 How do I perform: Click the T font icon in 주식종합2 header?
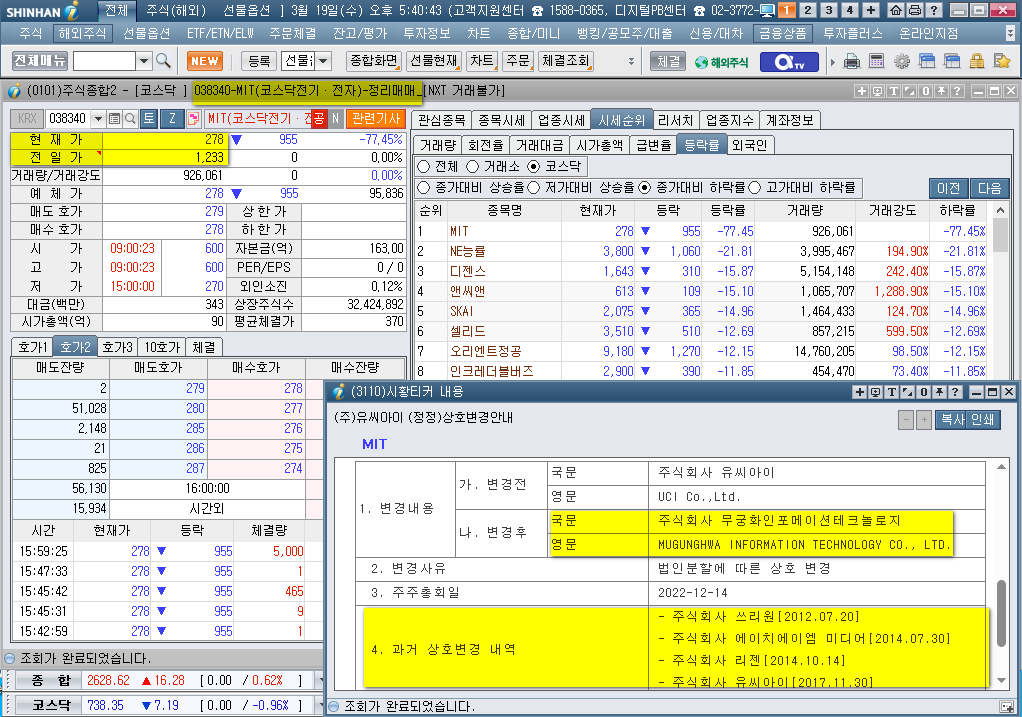tap(894, 91)
